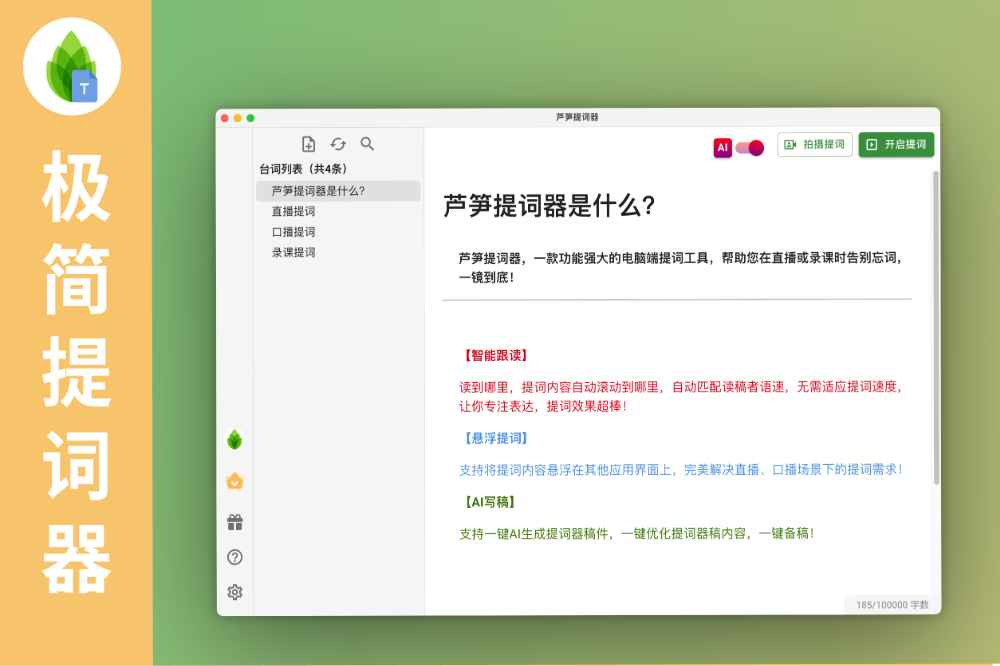This screenshot has width=1000, height=666.
Task: Click the green 开启提词 button
Action: pyautogui.click(x=896, y=145)
